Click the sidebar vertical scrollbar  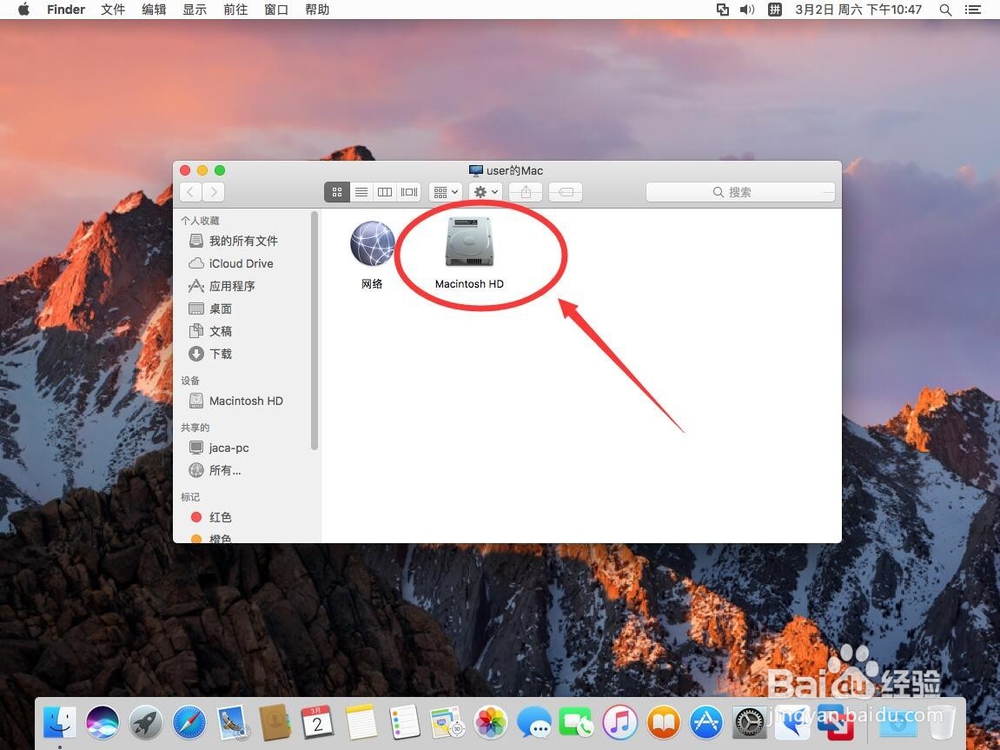(x=314, y=330)
